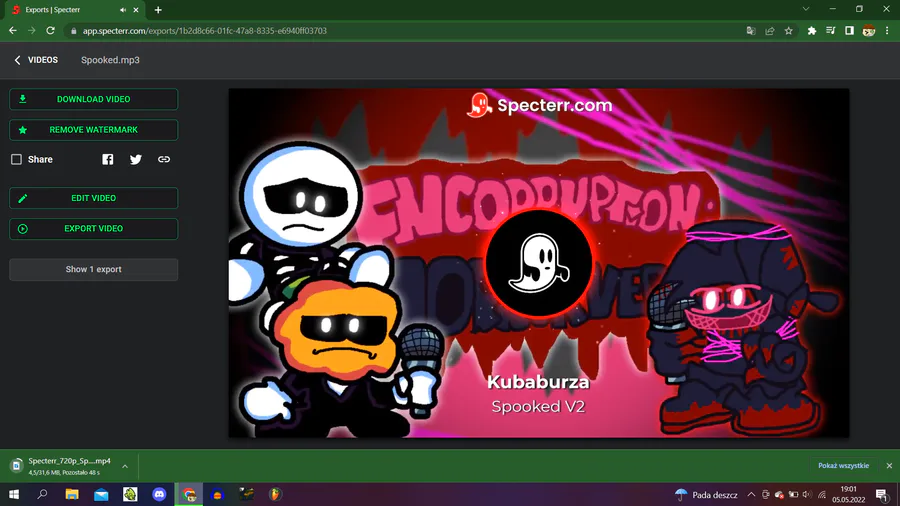Open Discord from taskbar
Image resolution: width=900 pixels, height=506 pixels.
coord(160,494)
